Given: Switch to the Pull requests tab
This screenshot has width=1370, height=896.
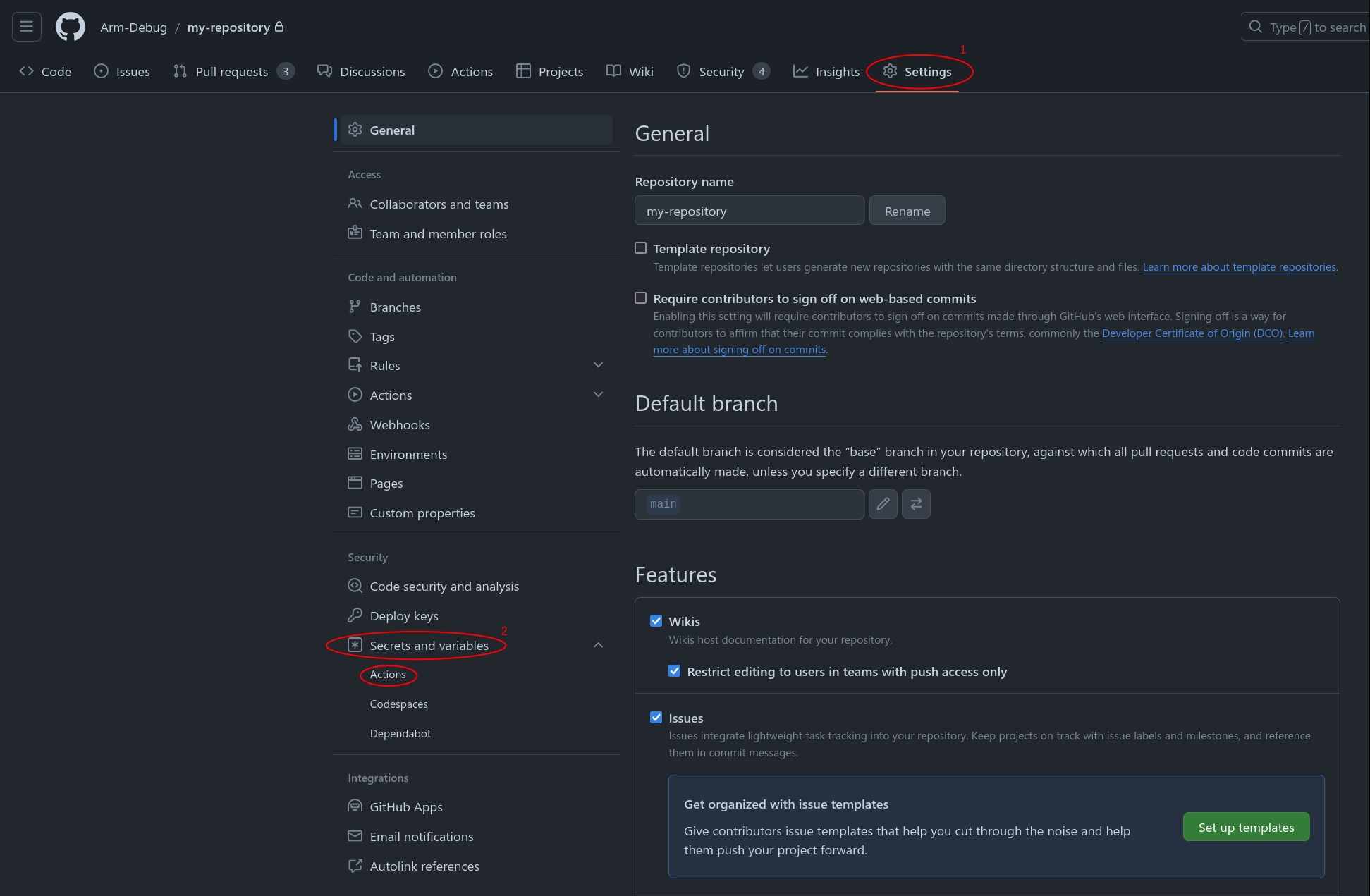Looking at the screenshot, I should coord(232,71).
